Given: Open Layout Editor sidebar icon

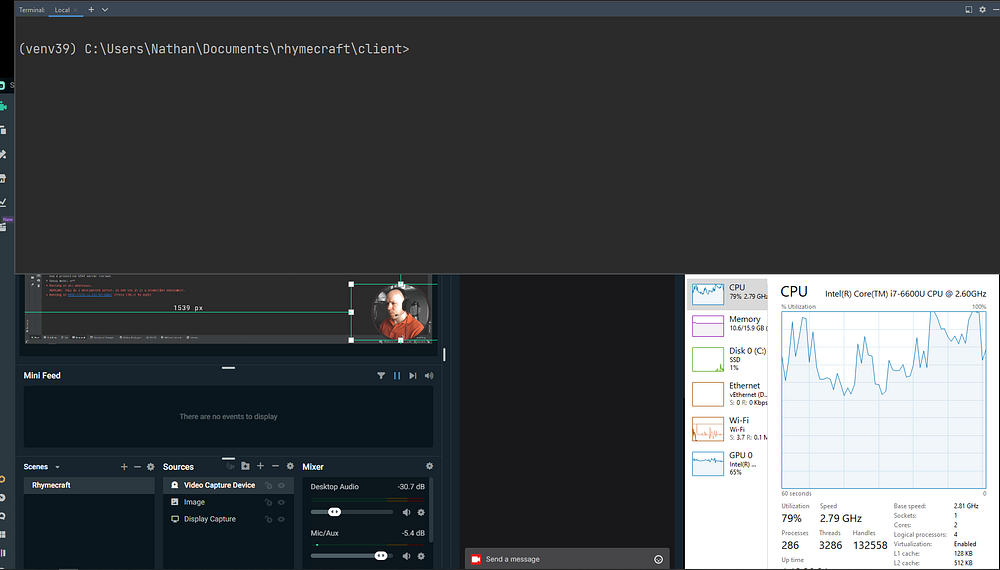Looking at the screenshot, I should pos(4,130).
